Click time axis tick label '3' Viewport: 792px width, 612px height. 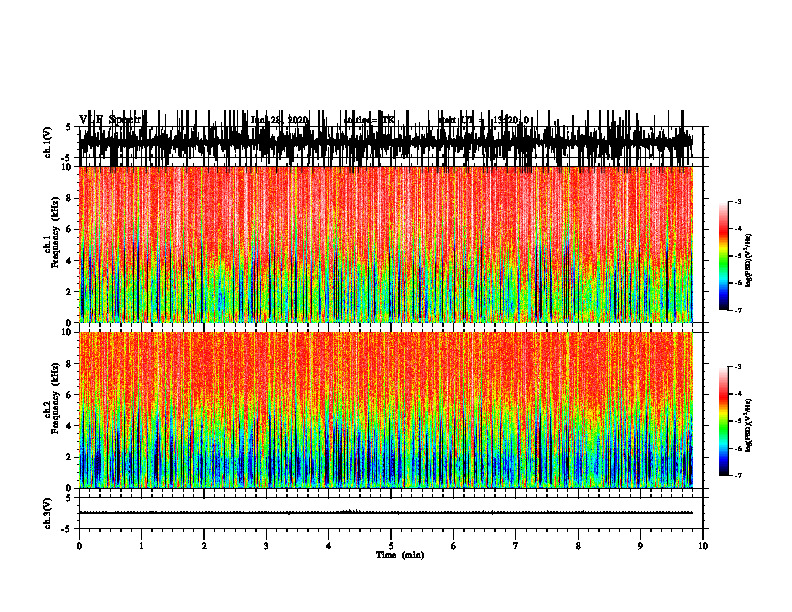click(266, 546)
